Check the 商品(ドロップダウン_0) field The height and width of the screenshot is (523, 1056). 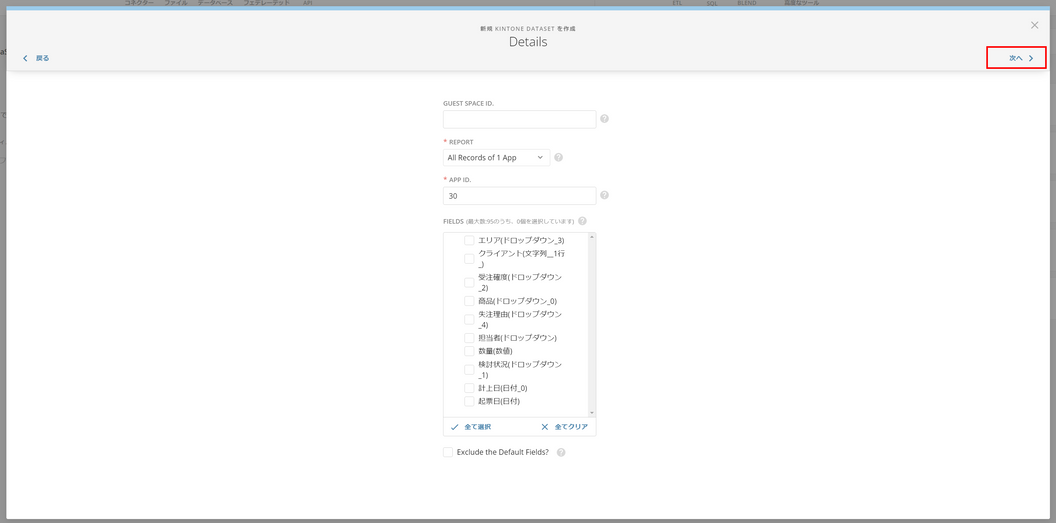click(469, 301)
